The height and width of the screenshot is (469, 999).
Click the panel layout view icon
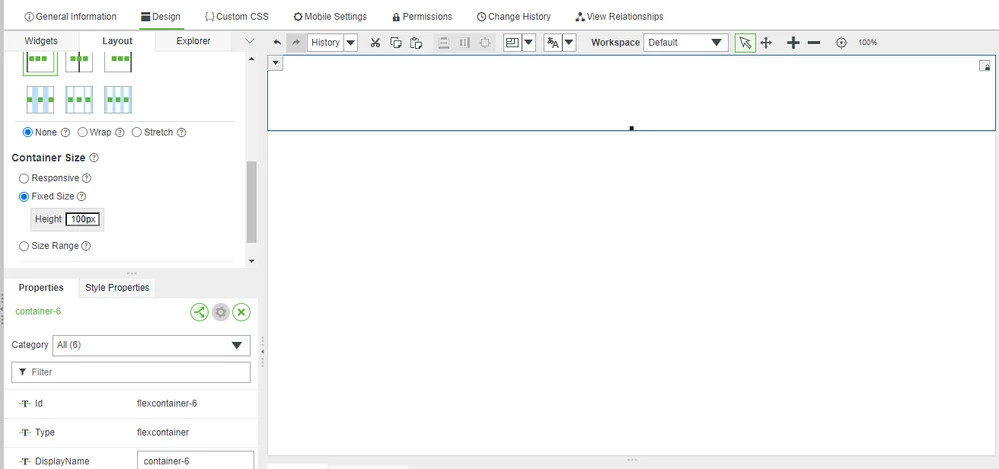pyautogui.click(x=512, y=43)
